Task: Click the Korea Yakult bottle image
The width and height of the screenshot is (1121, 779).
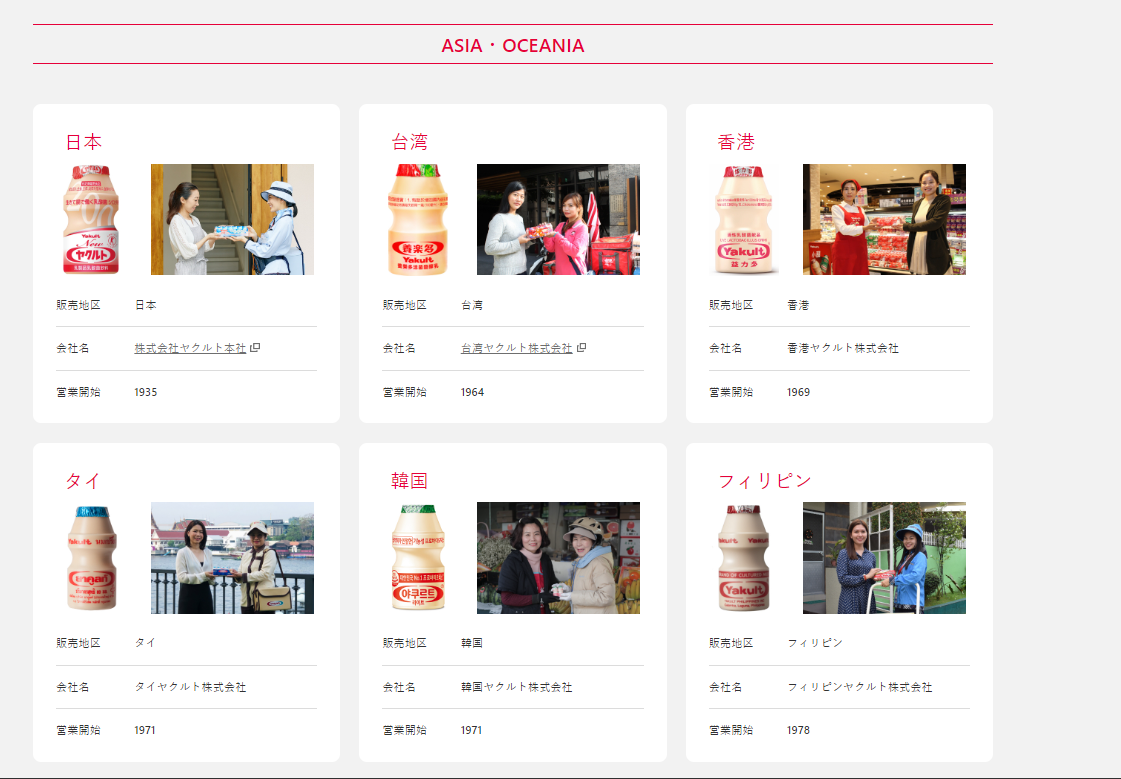Action: pyautogui.click(x=418, y=557)
